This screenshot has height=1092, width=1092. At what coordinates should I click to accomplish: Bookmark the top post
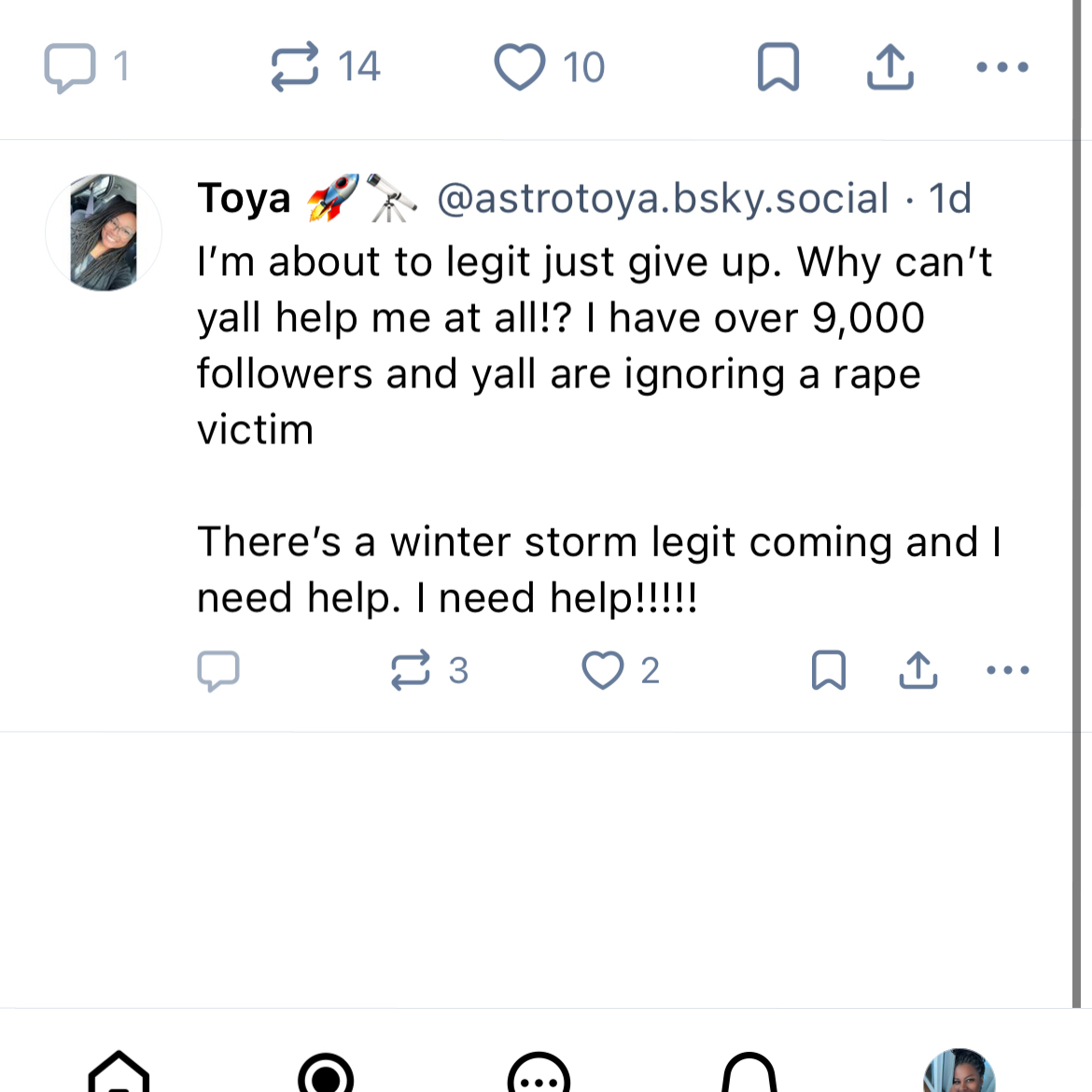pos(778,67)
